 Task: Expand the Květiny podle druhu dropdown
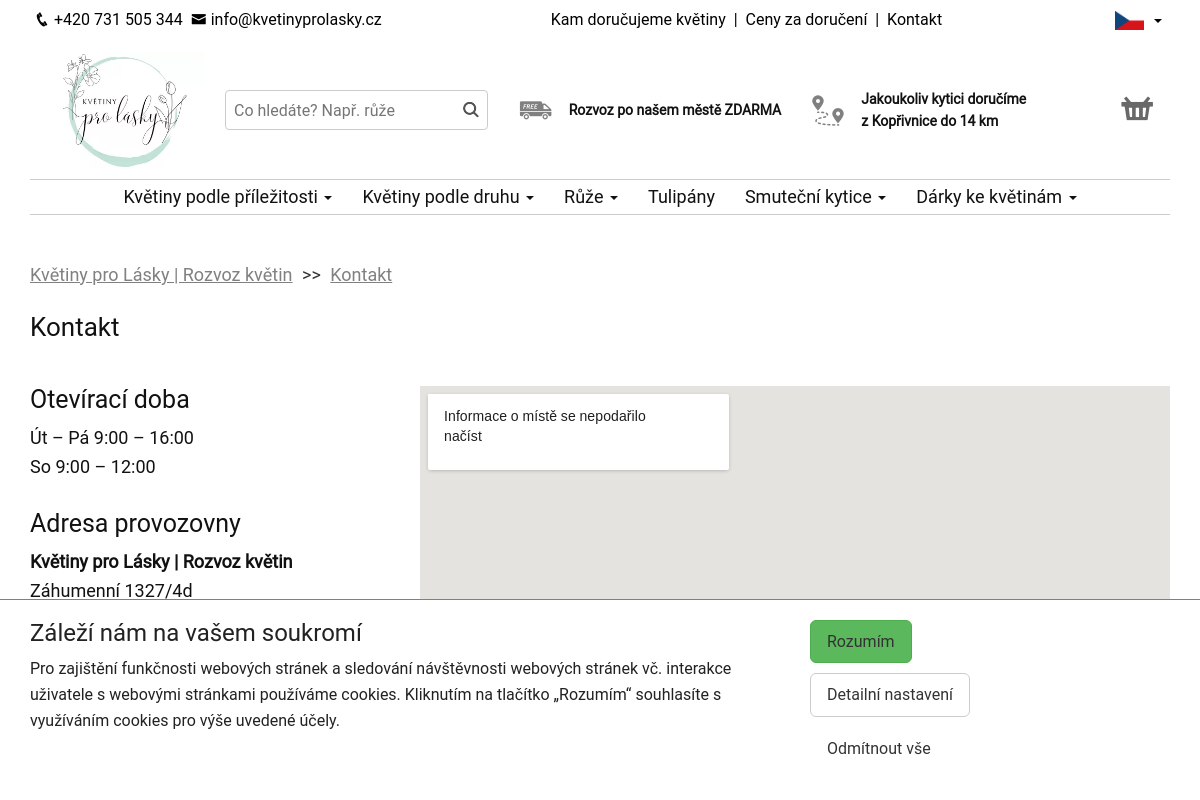[x=447, y=197]
